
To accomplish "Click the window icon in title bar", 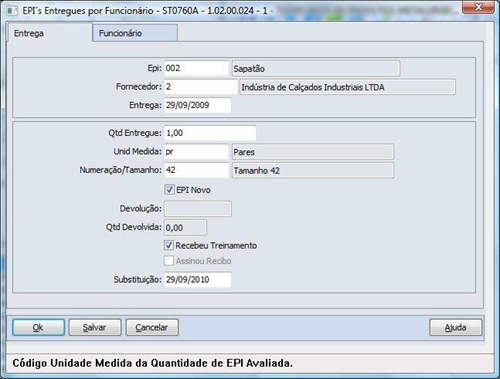I will [12, 11].
